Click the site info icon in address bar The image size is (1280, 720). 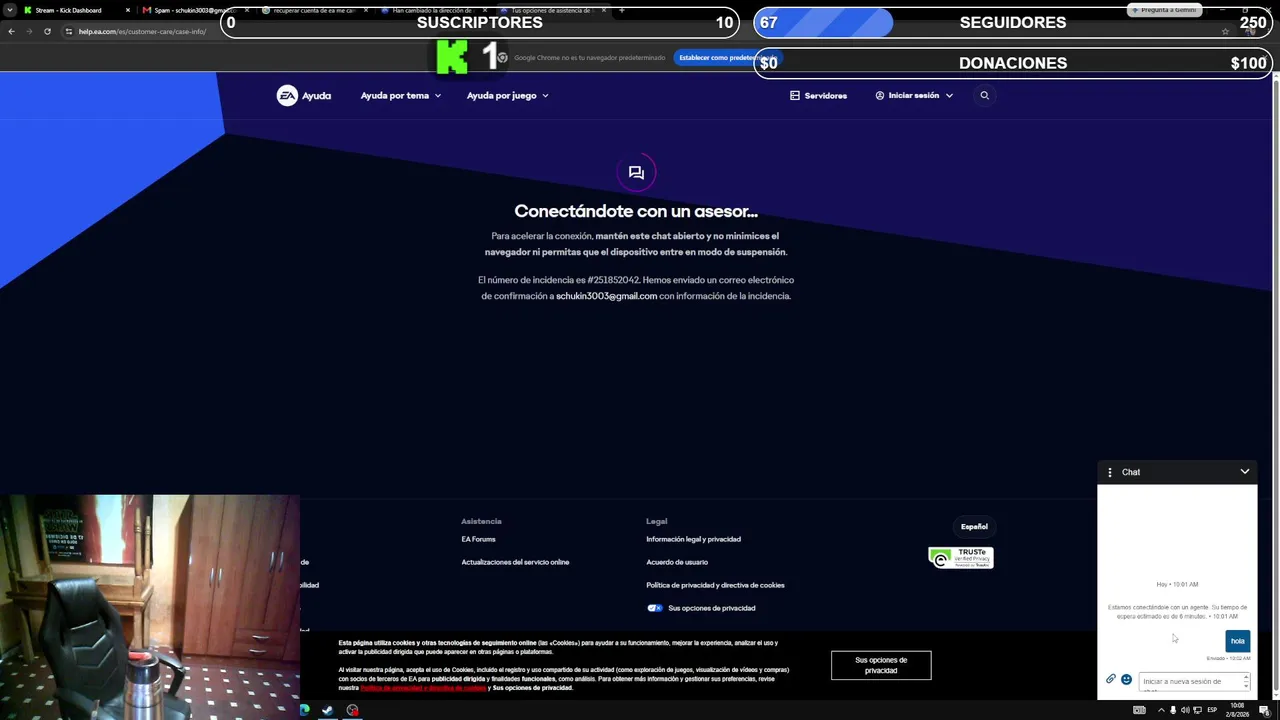tap(69, 31)
